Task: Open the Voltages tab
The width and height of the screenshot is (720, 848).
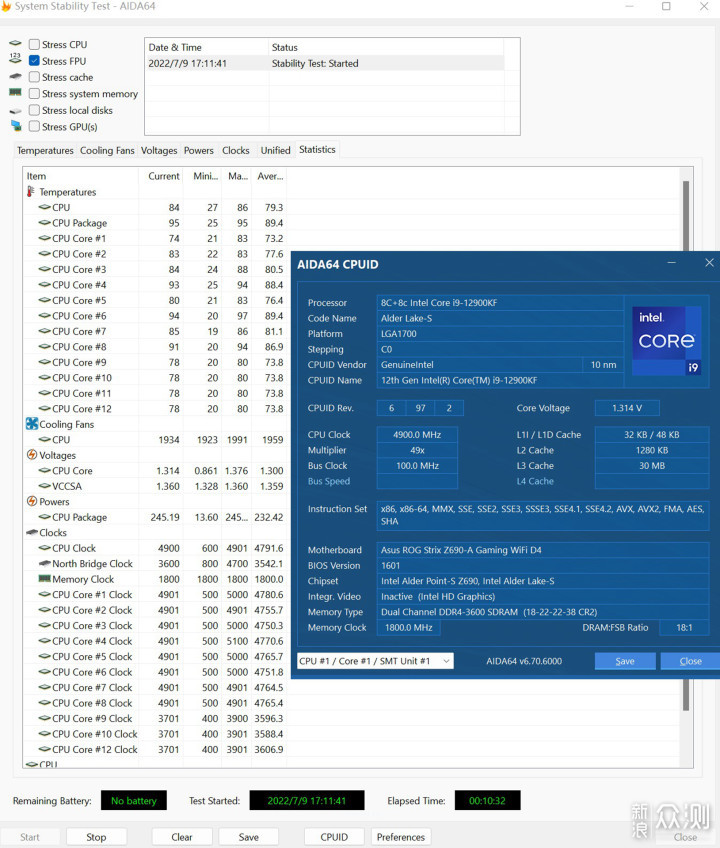Action: tap(159, 150)
